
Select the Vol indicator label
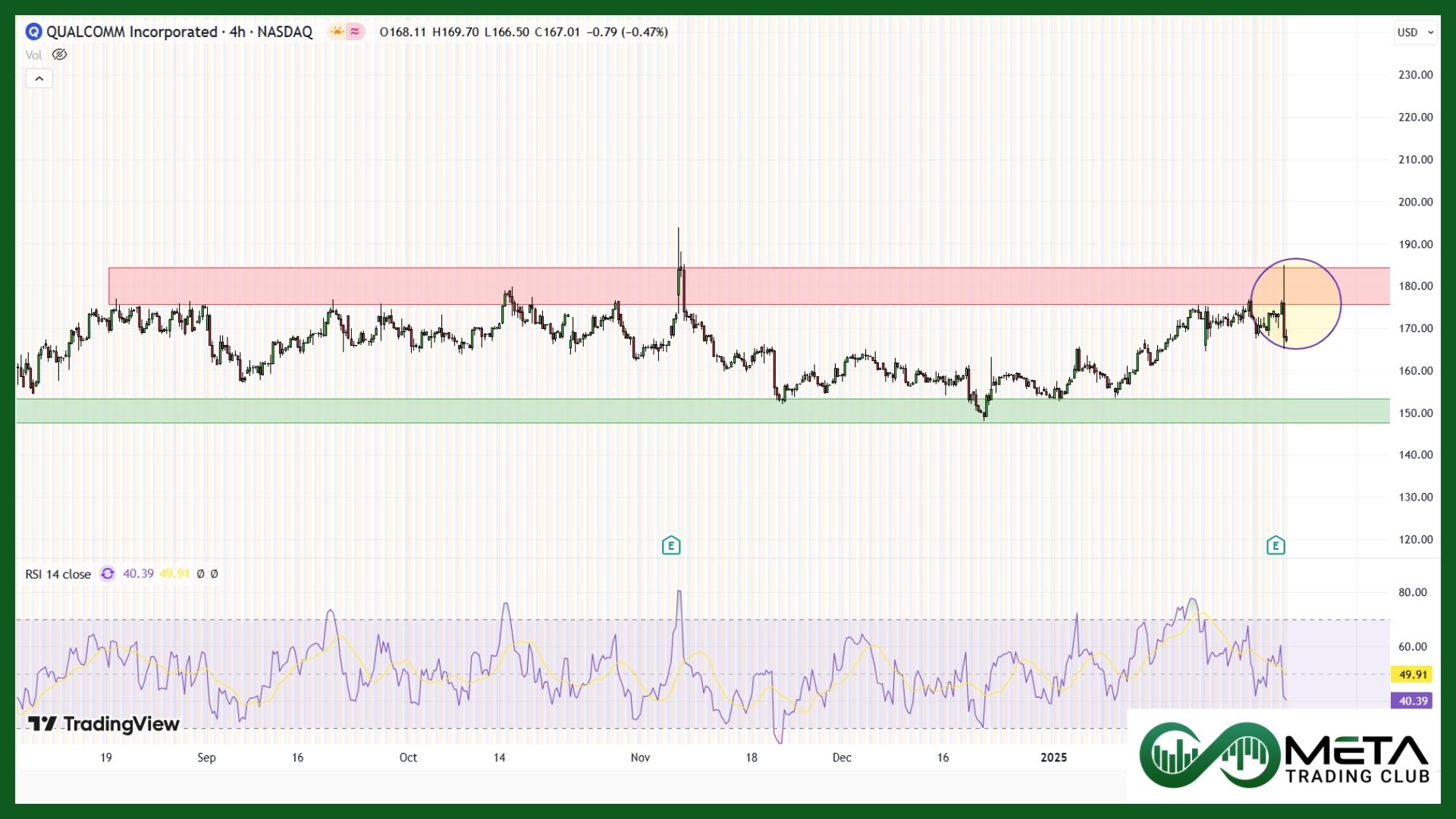[33, 55]
